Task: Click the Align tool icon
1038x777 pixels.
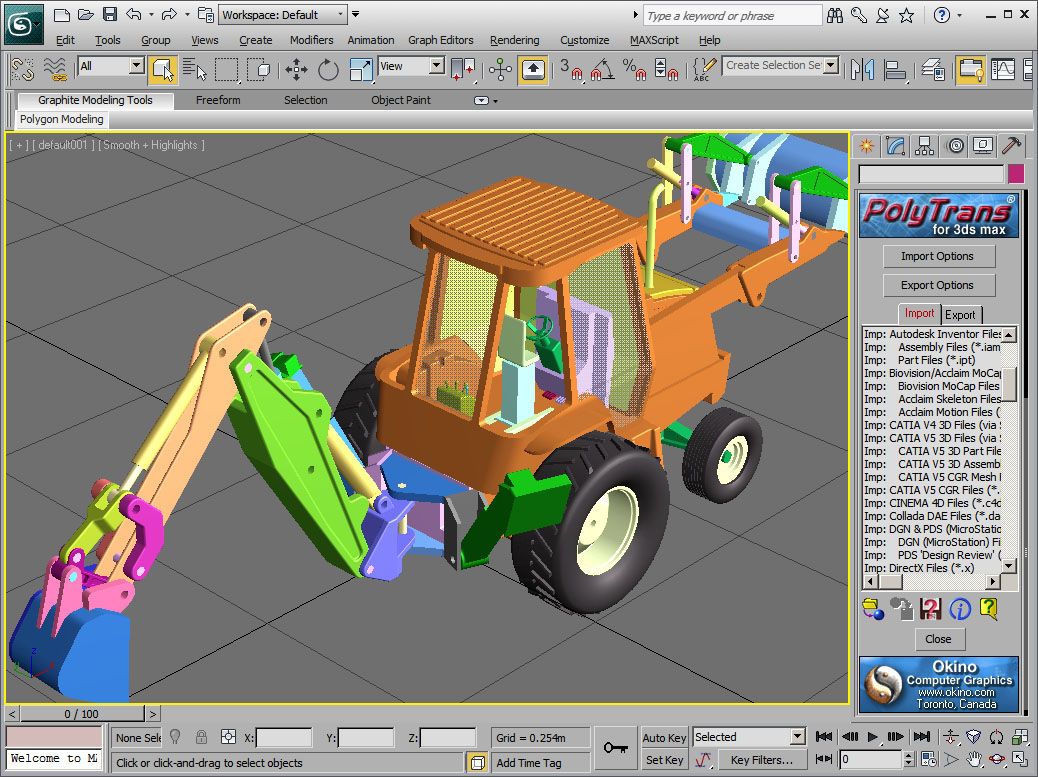Action: click(x=895, y=69)
